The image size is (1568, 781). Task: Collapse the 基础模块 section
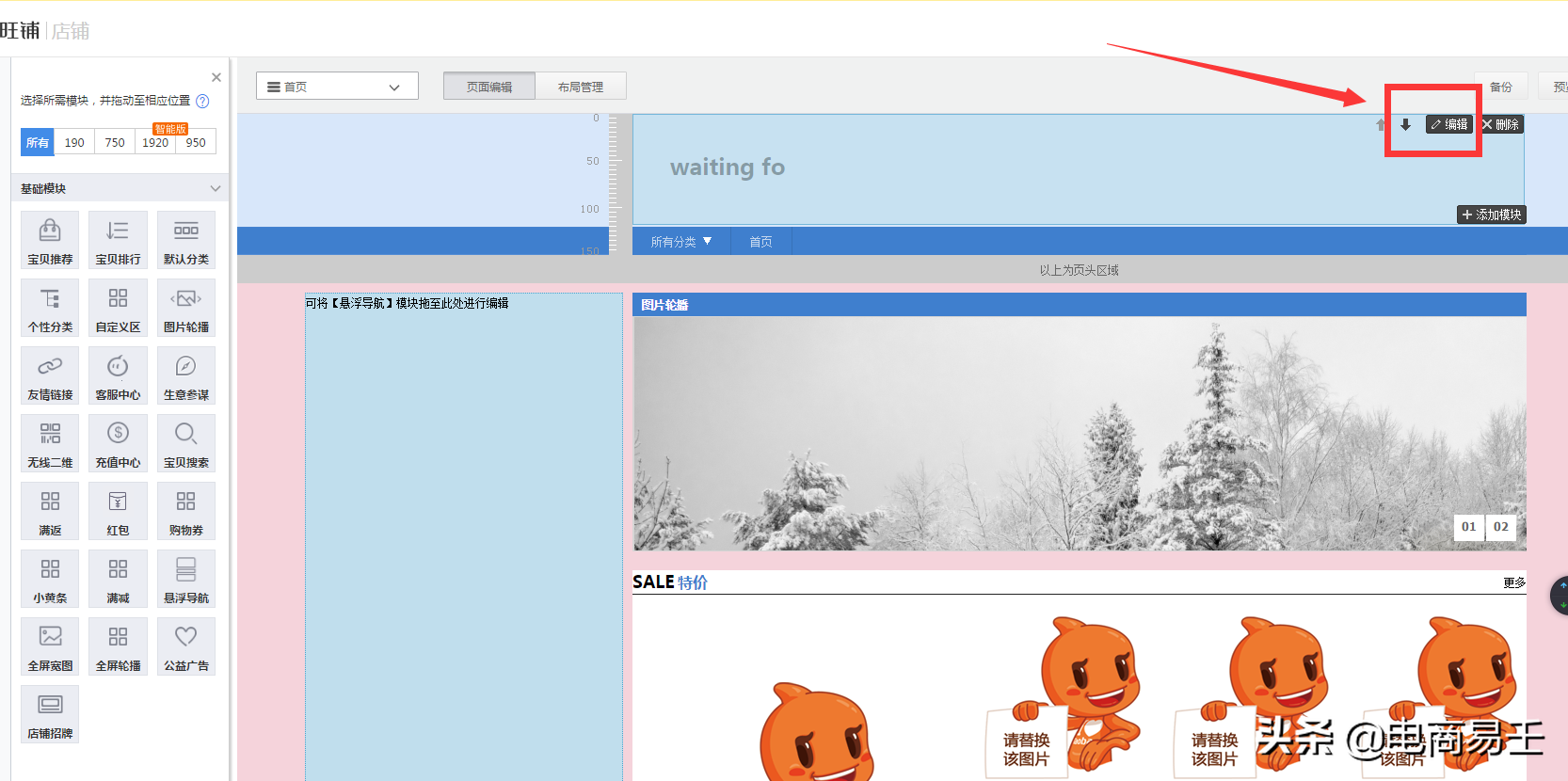pos(216,188)
